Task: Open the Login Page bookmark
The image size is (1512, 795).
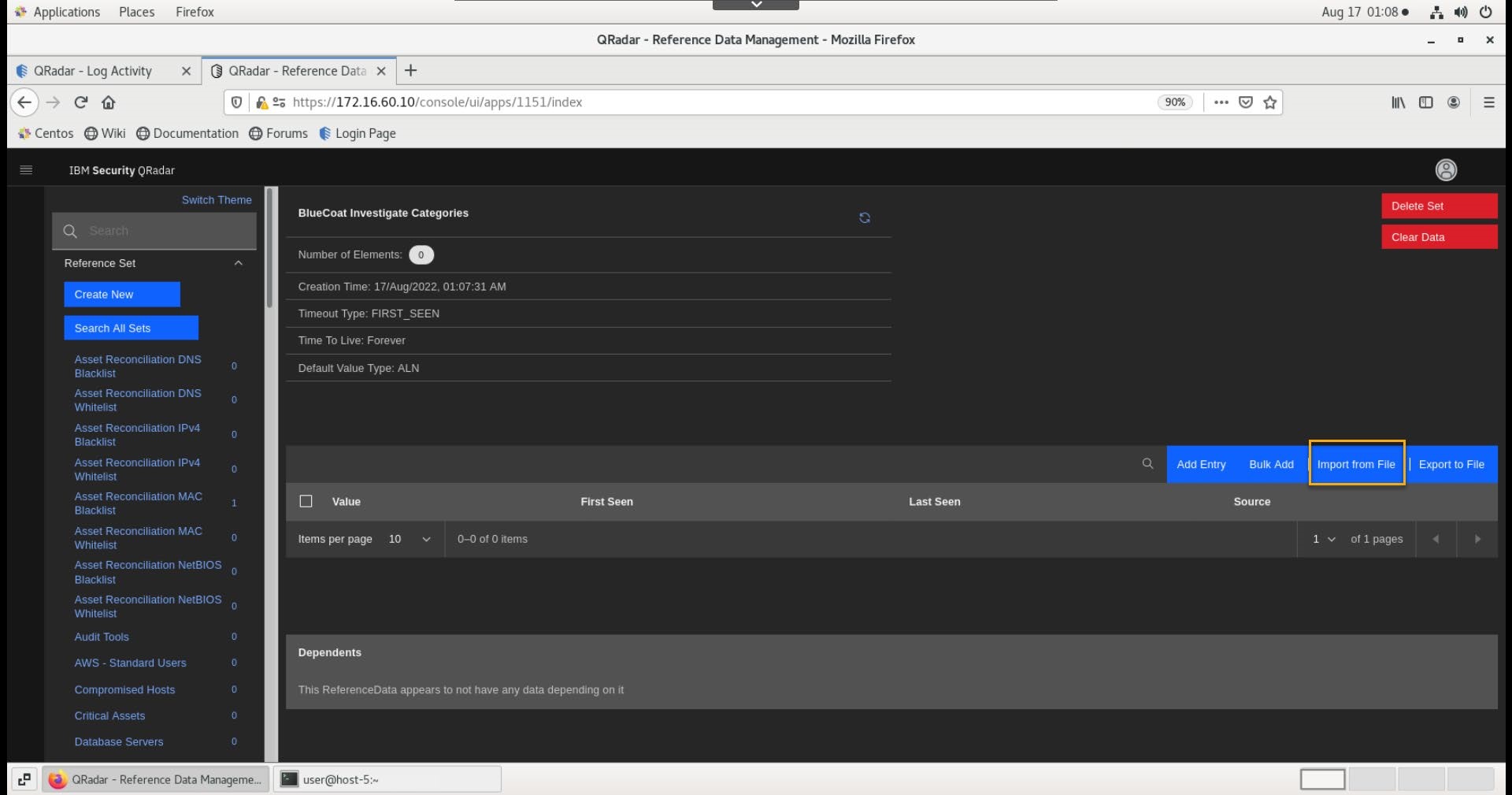Action: [x=357, y=133]
